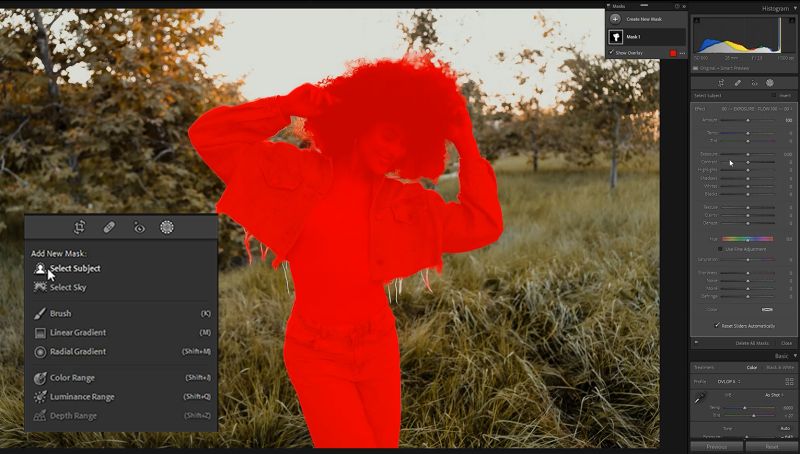Toggle the Invert checkbox for Select Subject
The width and height of the screenshot is (800, 454).
(x=774, y=95)
